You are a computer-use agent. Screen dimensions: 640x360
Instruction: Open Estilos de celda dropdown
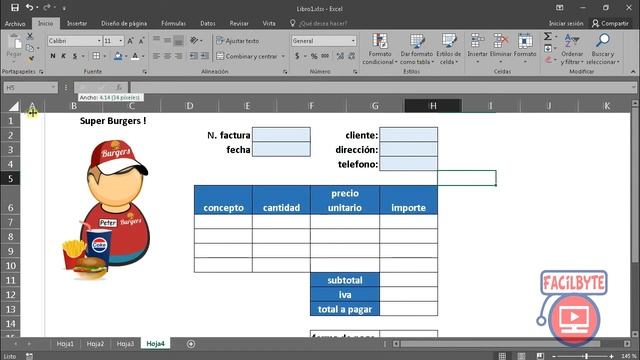448,49
